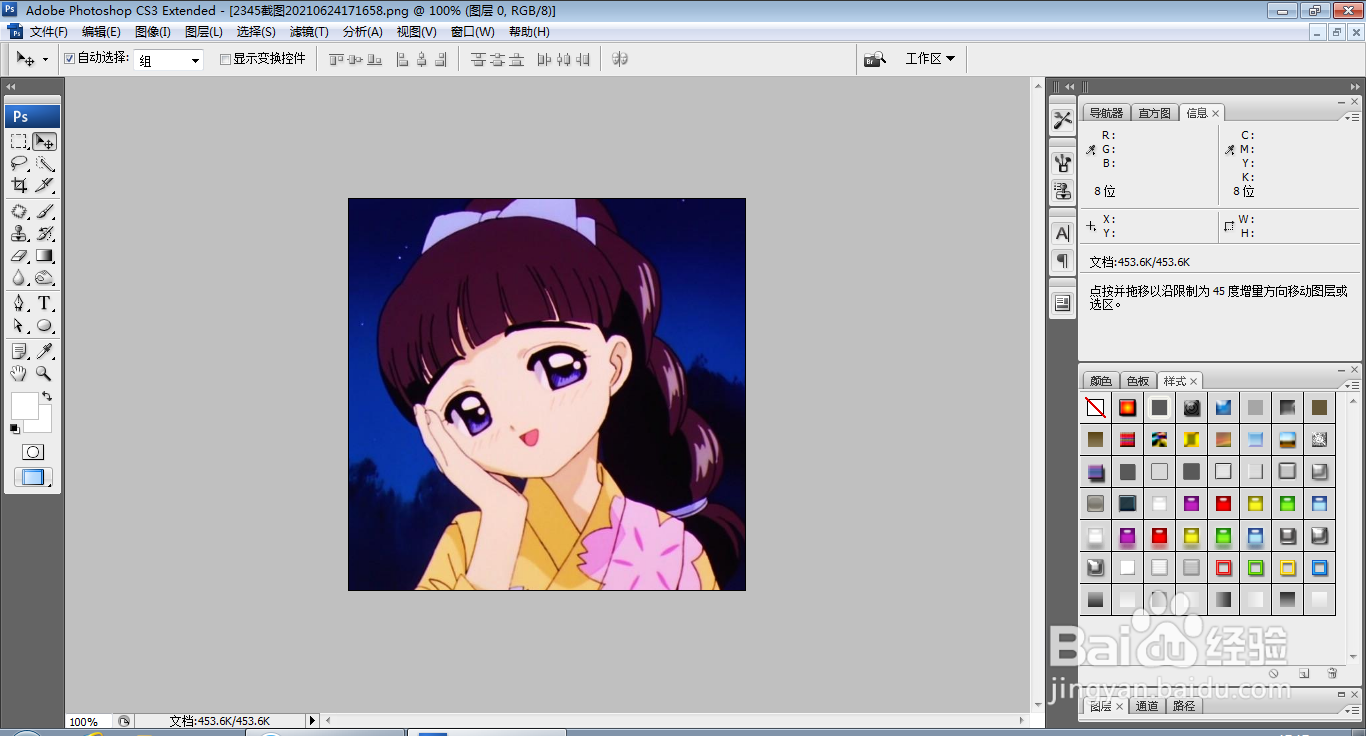This screenshot has width=1366, height=736.
Task: Click the Go to Bridge icon
Action: pos(875,59)
